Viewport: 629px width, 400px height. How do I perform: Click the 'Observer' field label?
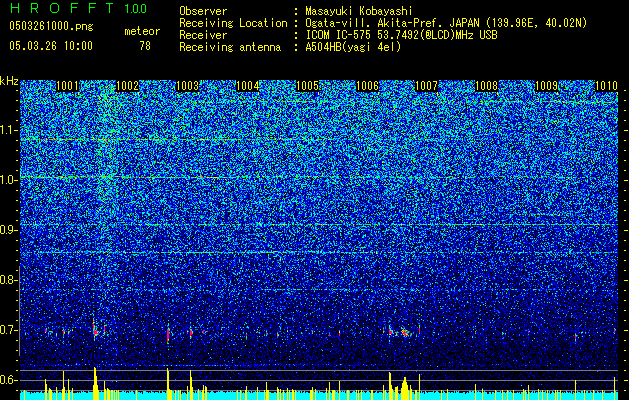point(203,11)
